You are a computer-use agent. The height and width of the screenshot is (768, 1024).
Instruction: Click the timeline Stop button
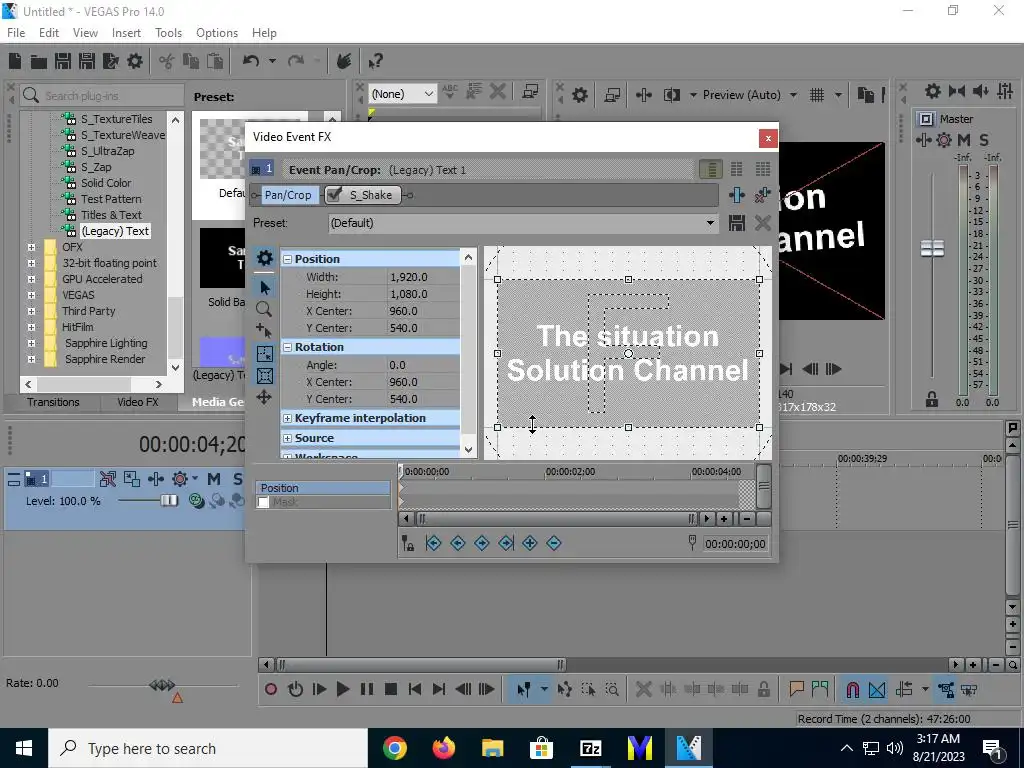tap(391, 690)
